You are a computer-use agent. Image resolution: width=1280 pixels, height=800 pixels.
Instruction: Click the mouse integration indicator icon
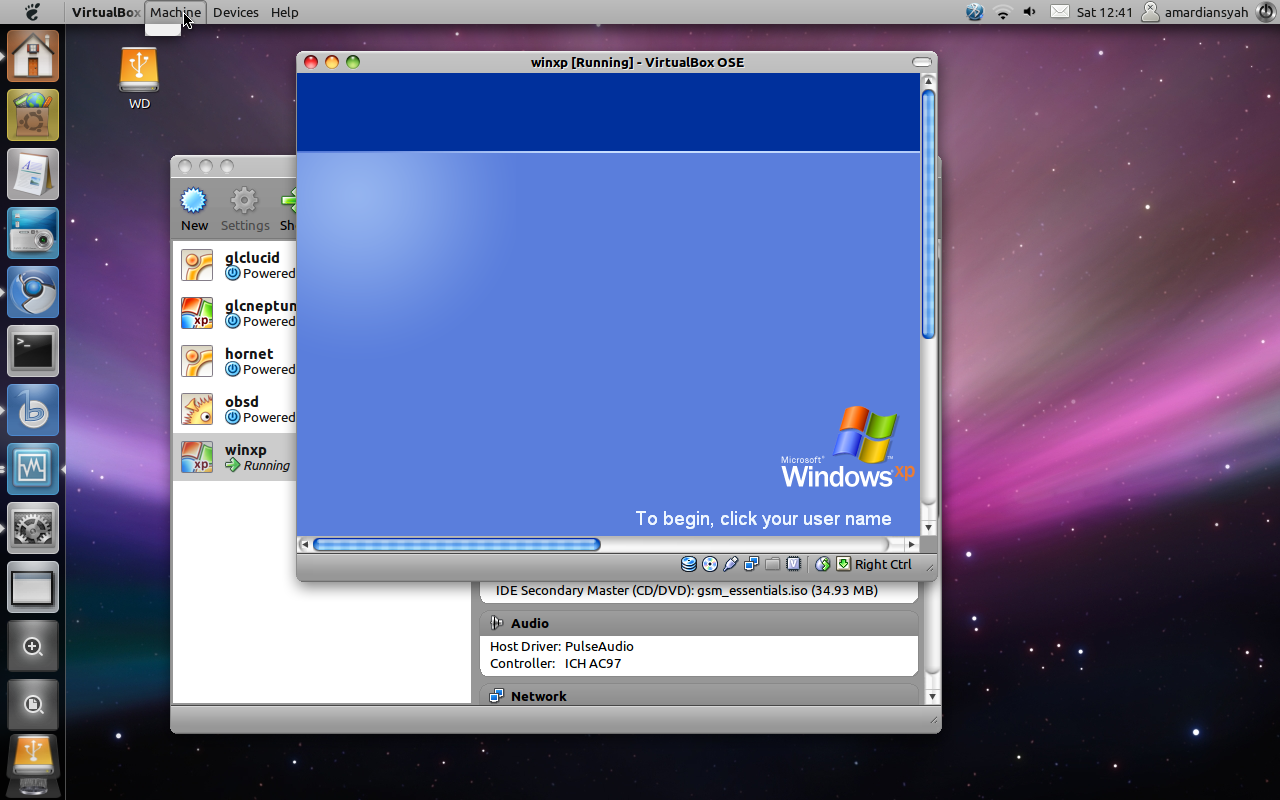click(x=823, y=564)
